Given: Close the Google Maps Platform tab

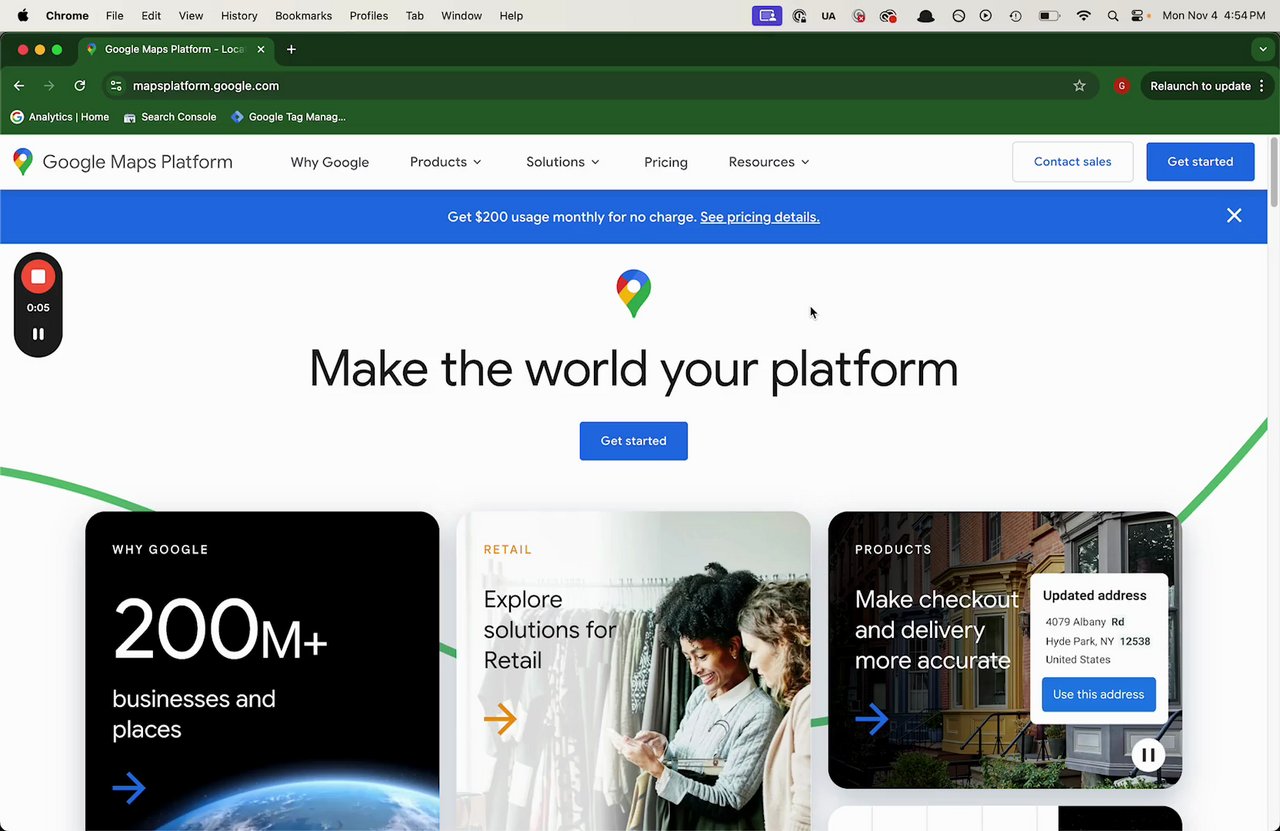Looking at the screenshot, I should (259, 49).
